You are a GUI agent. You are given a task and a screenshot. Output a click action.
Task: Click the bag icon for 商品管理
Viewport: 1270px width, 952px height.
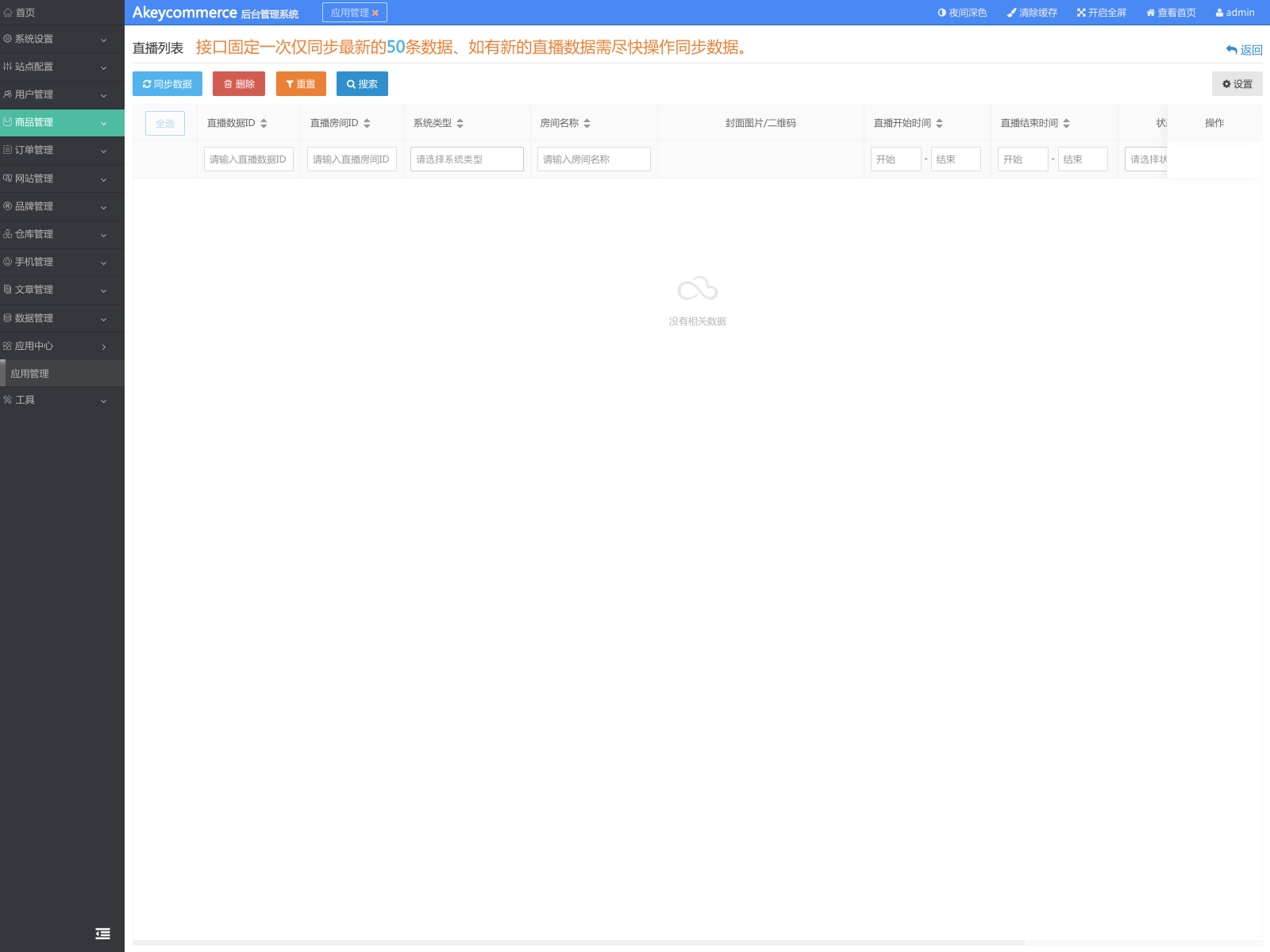pos(8,122)
